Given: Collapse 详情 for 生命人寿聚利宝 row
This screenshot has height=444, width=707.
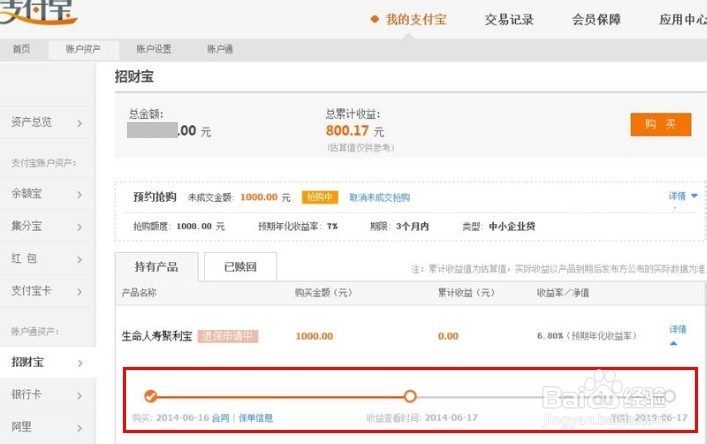Looking at the screenshot, I should (x=677, y=334).
